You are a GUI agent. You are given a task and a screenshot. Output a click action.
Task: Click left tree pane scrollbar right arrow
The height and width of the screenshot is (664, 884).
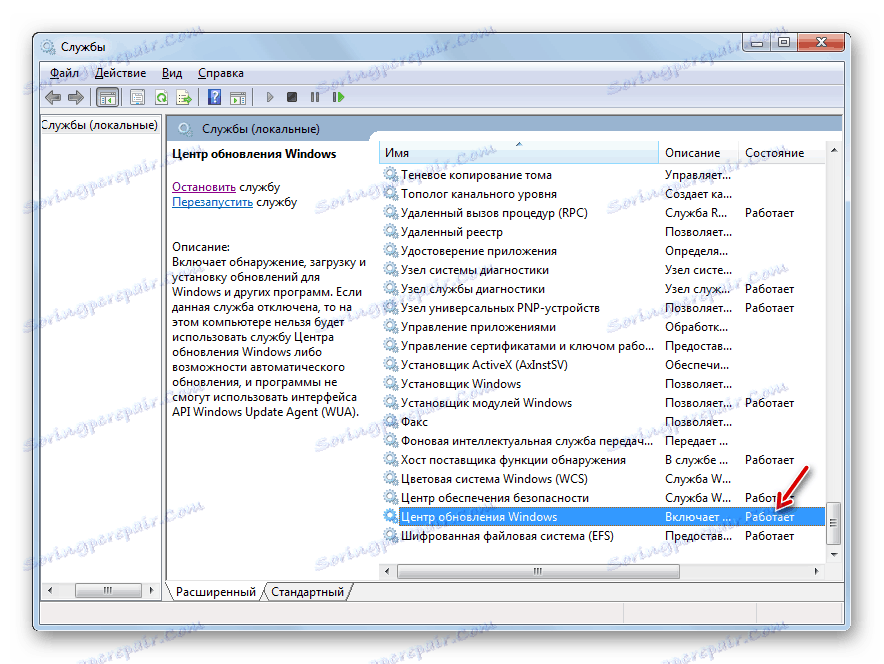pyautogui.click(x=151, y=591)
